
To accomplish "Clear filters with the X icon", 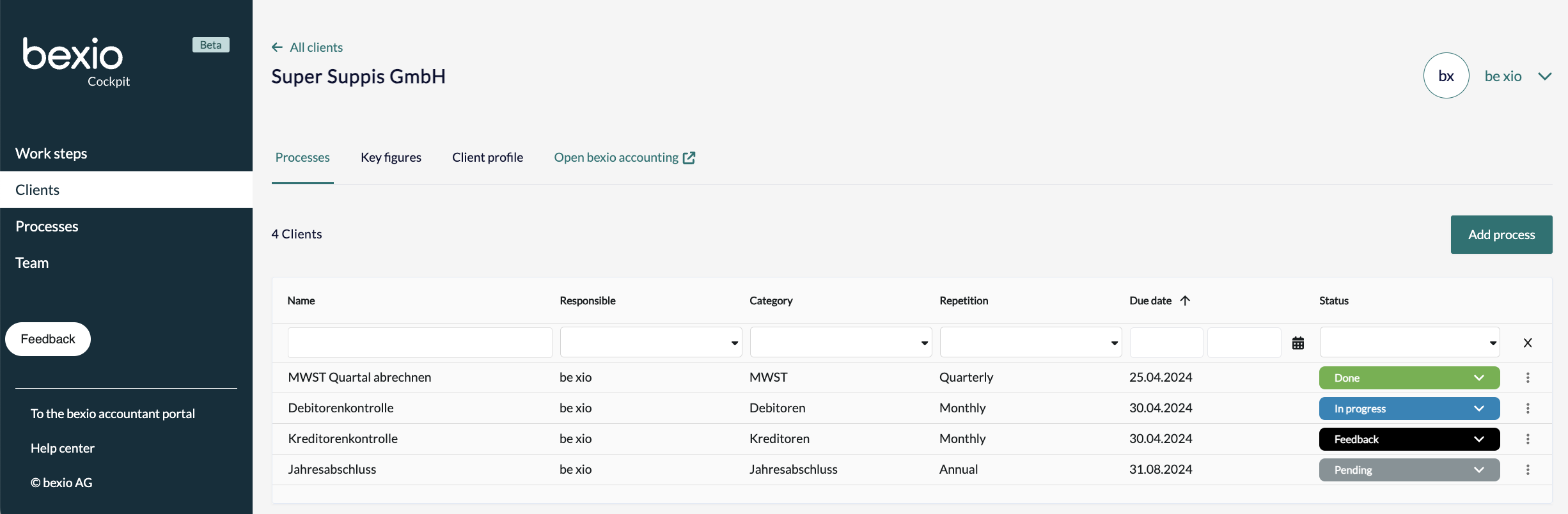I will [1527, 343].
